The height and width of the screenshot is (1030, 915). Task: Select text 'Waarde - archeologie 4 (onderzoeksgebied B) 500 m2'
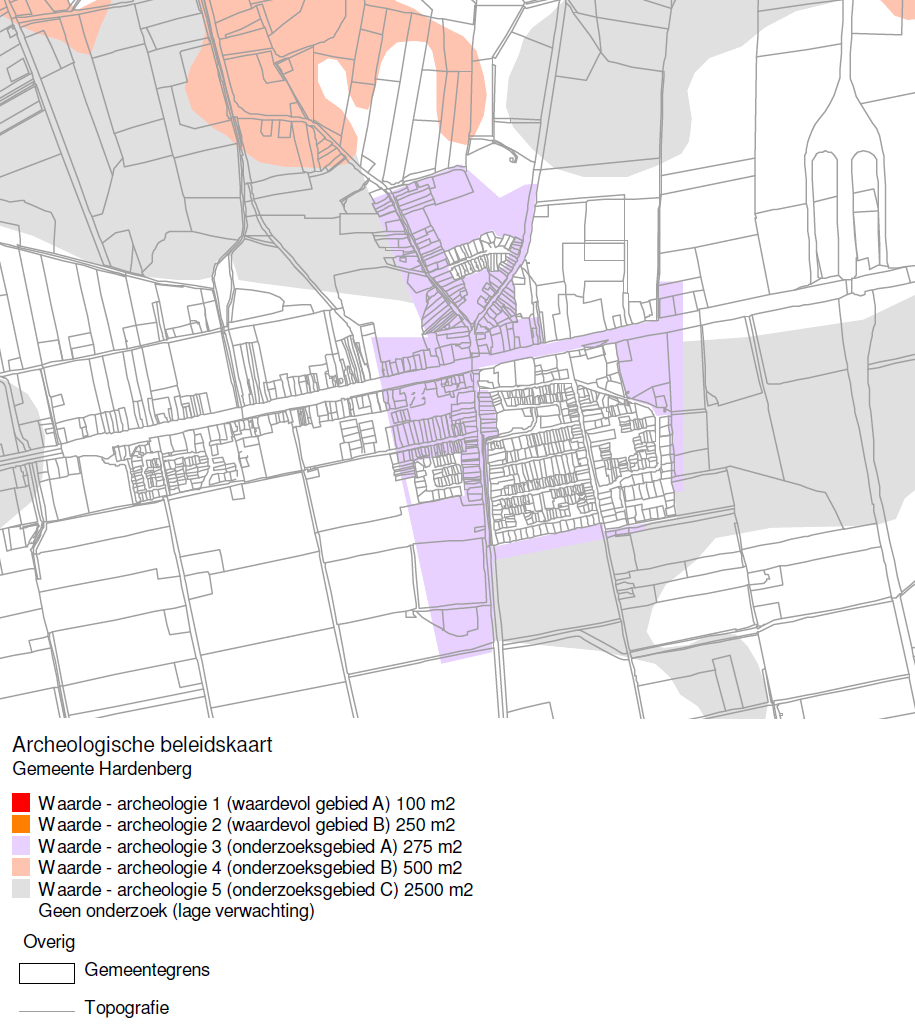click(x=250, y=868)
